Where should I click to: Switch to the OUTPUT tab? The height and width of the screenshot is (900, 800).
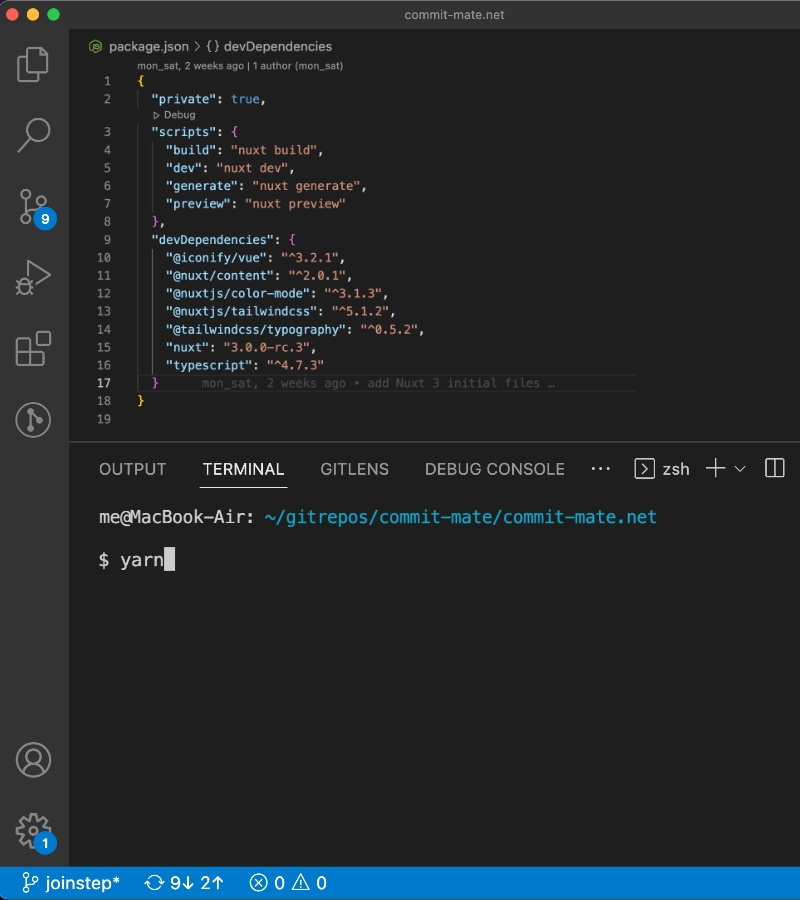pyautogui.click(x=132, y=469)
